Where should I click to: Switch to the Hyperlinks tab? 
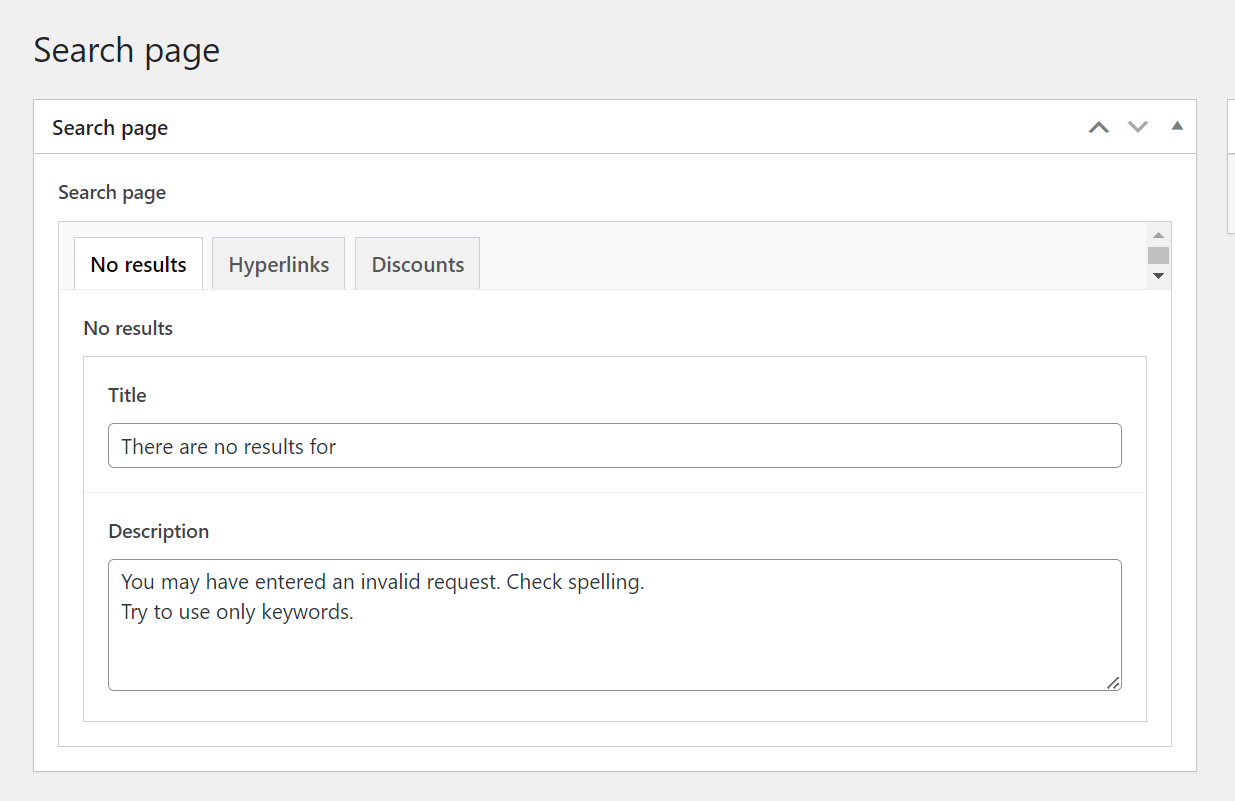pyautogui.click(x=279, y=264)
